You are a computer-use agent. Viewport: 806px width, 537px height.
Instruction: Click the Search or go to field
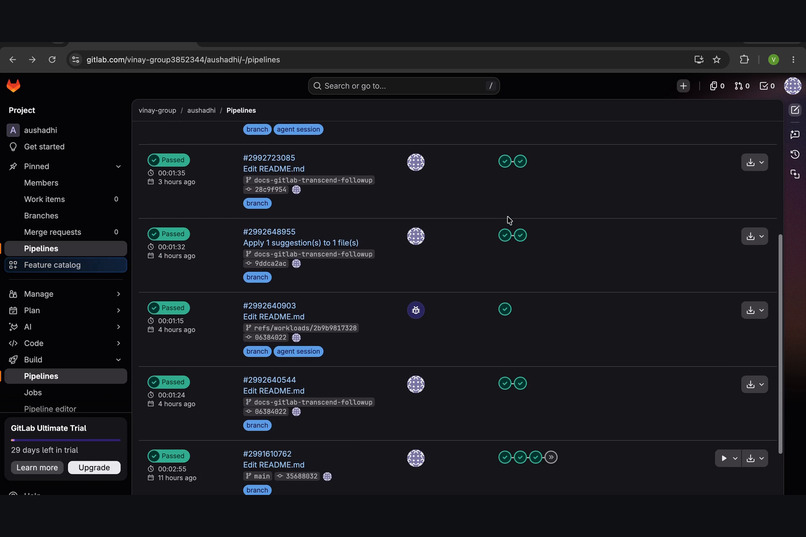pos(404,86)
